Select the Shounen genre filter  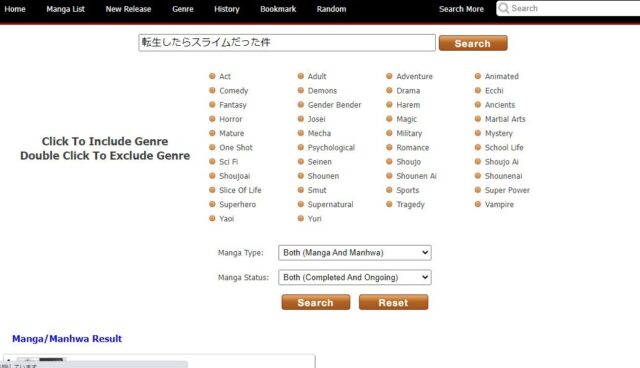[323, 176]
